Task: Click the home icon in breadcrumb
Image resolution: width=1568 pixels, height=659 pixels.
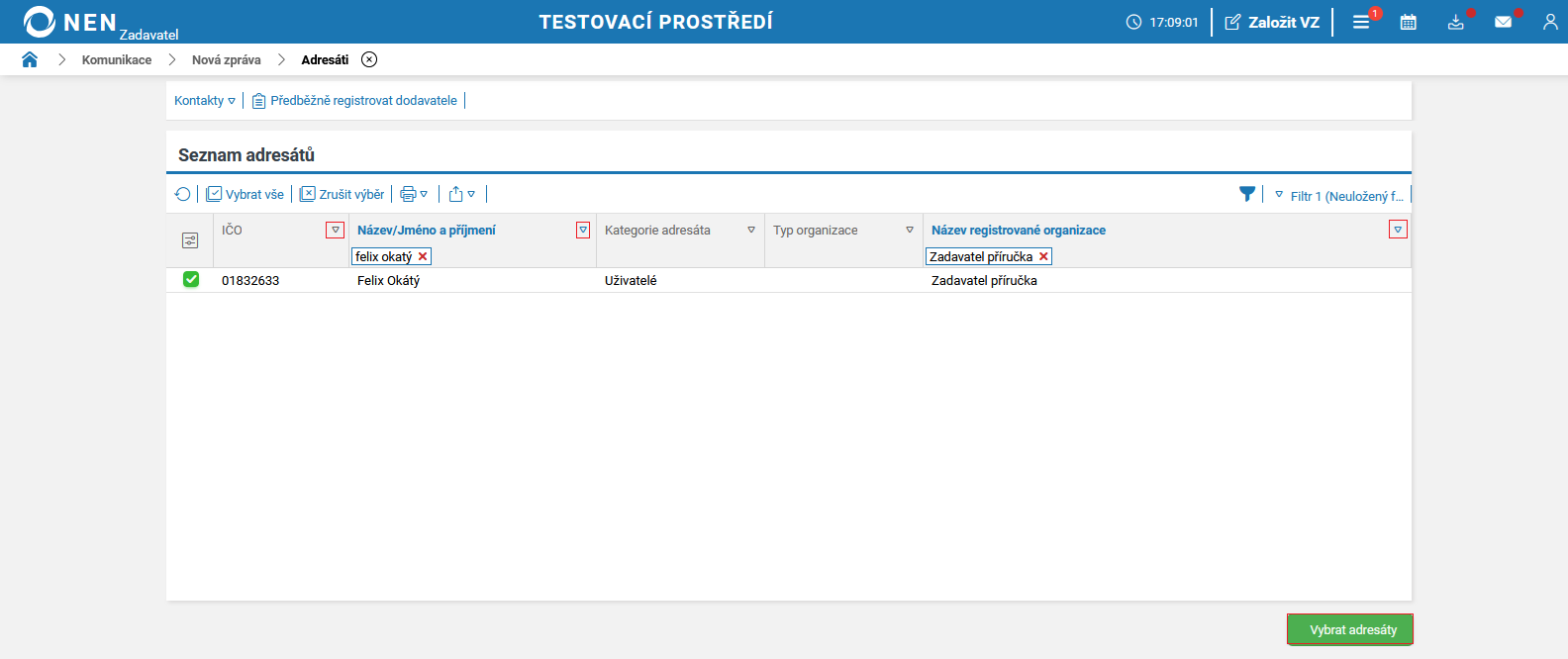Action: (x=30, y=59)
